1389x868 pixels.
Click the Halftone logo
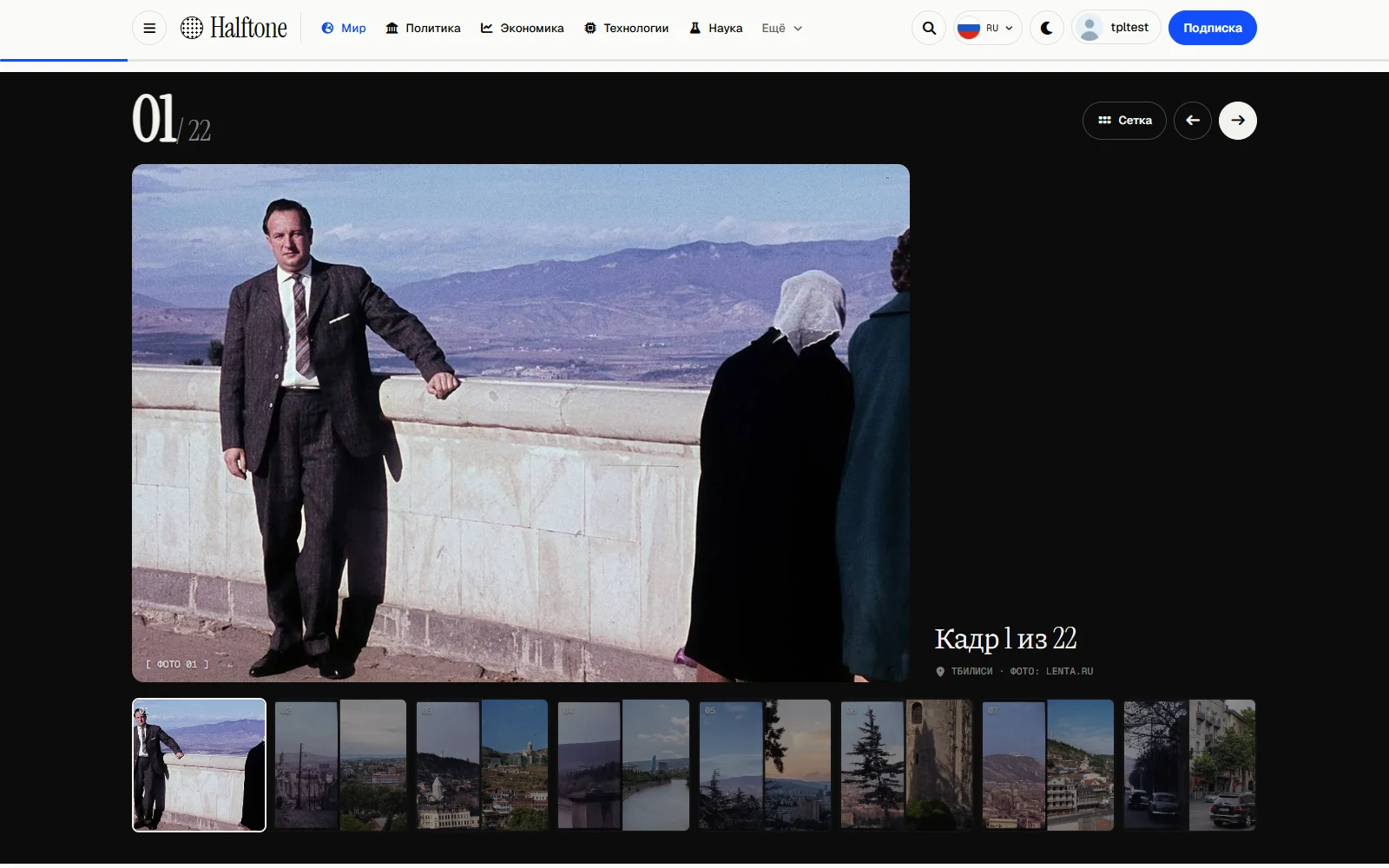pyautogui.click(x=234, y=28)
